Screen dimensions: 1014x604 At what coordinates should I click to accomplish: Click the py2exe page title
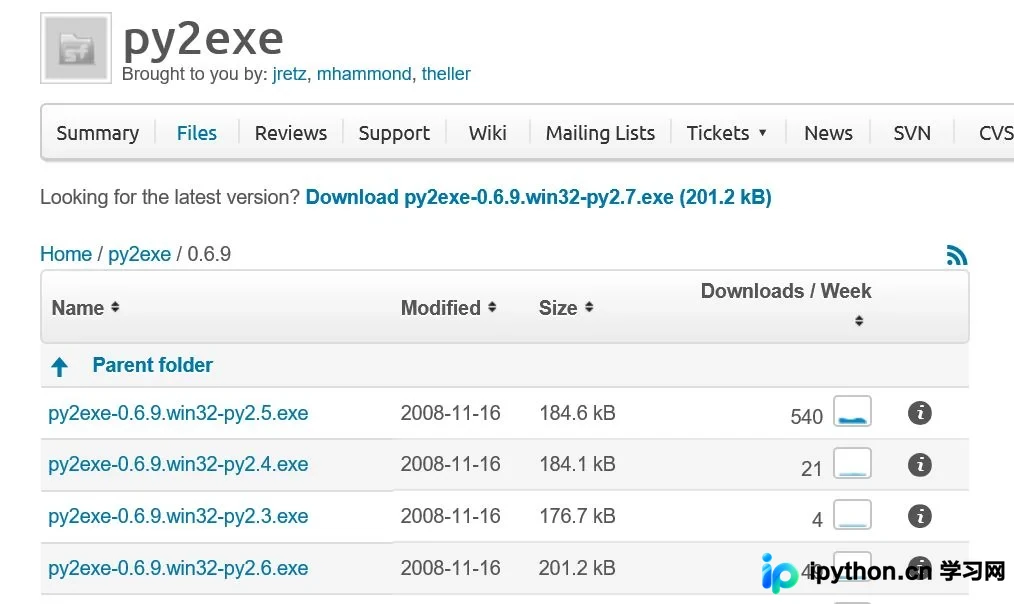point(203,40)
